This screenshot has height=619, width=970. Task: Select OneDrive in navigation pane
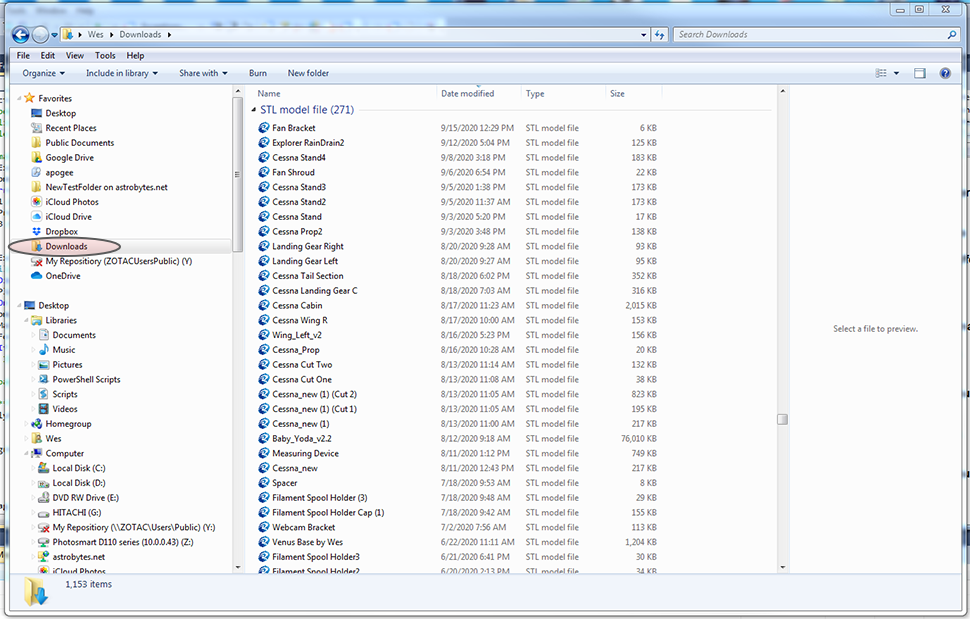[x=62, y=276]
